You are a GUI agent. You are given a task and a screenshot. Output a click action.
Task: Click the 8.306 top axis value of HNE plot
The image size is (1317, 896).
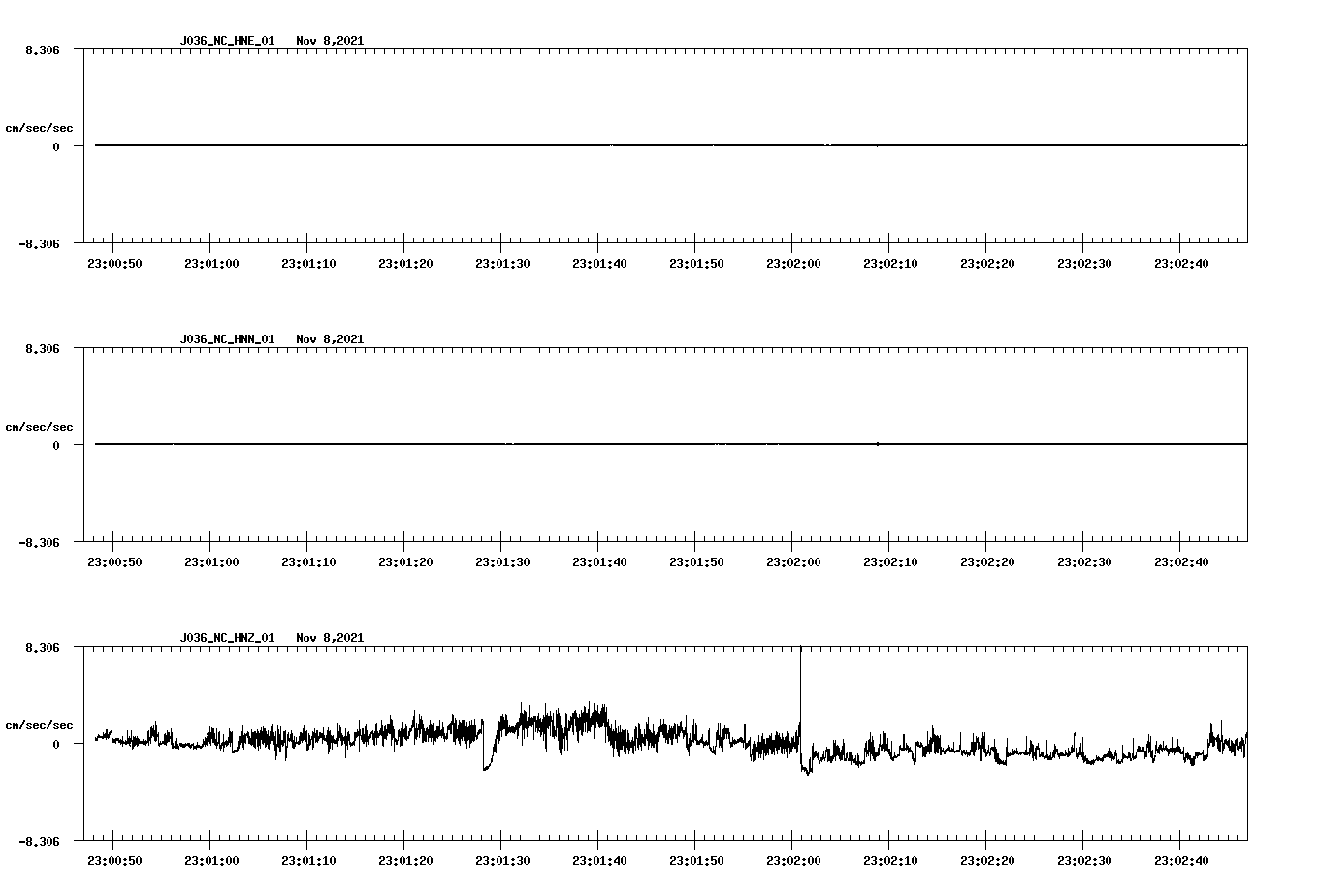(43, 50)
